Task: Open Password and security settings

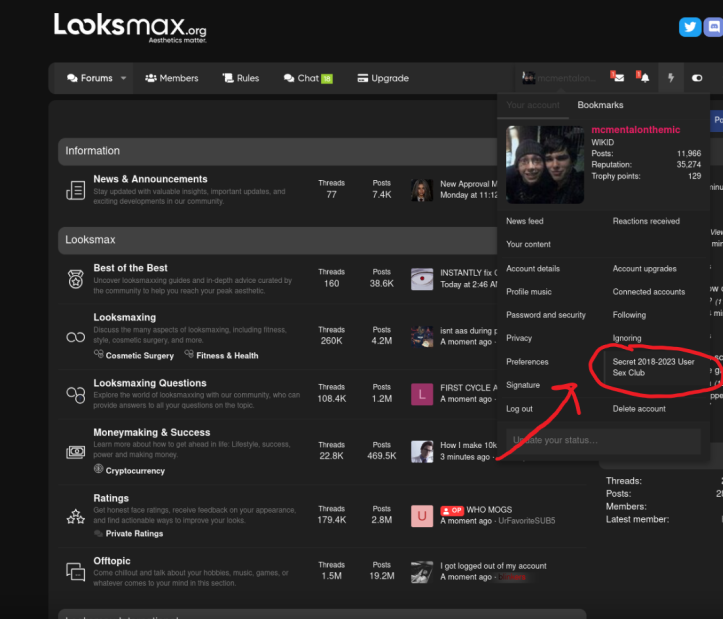Action: coord(546,315)
